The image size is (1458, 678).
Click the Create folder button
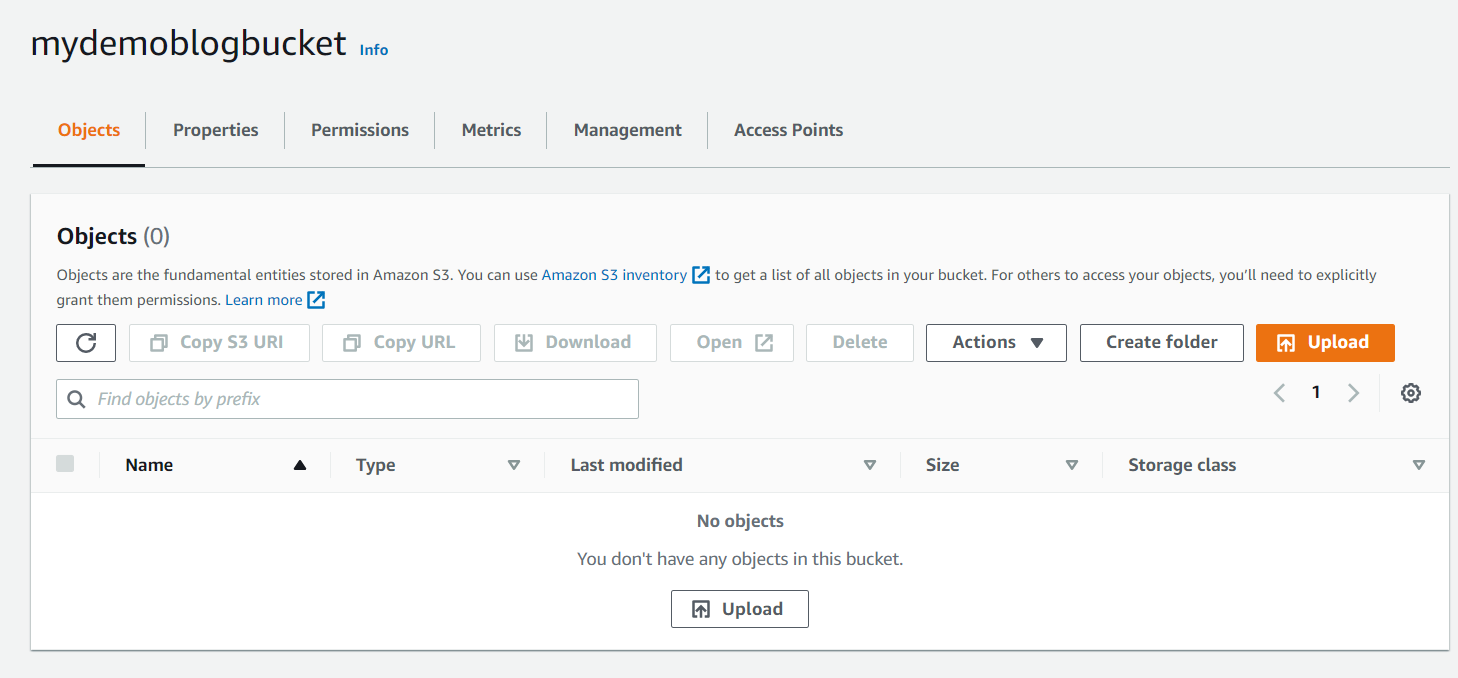[x=1162, y=342]
